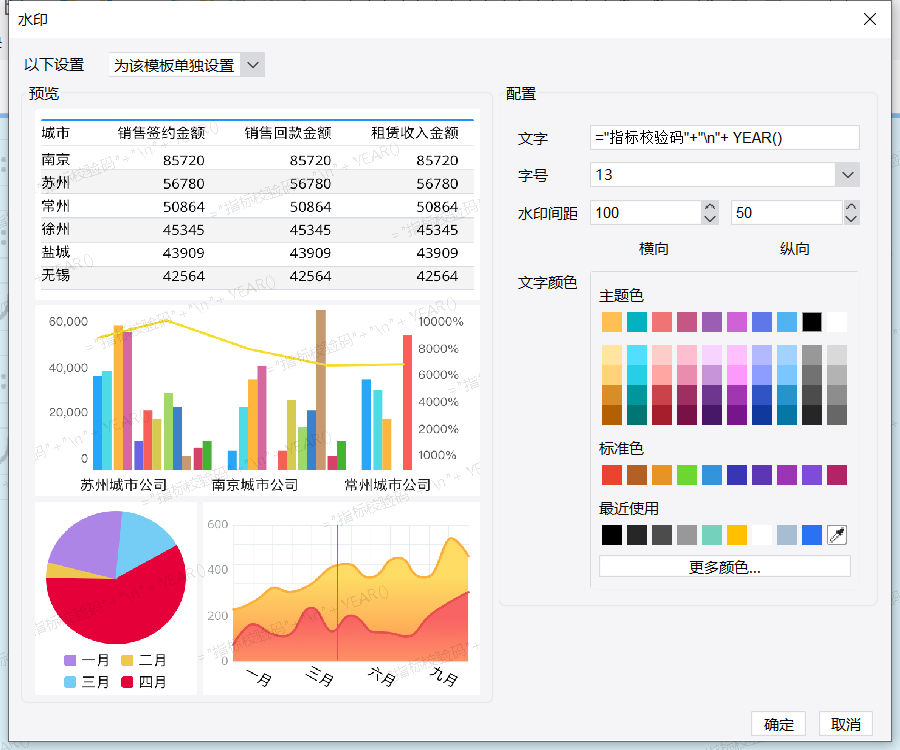Viewport: 900px width, 750px height.
Task: Pick the eyedropper color picker tool
Action: 837,535
